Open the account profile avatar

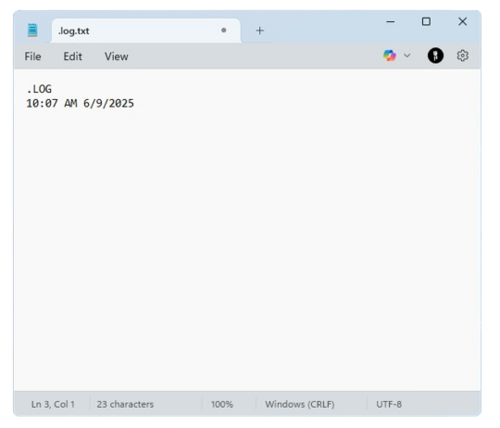tap(435, 55)
